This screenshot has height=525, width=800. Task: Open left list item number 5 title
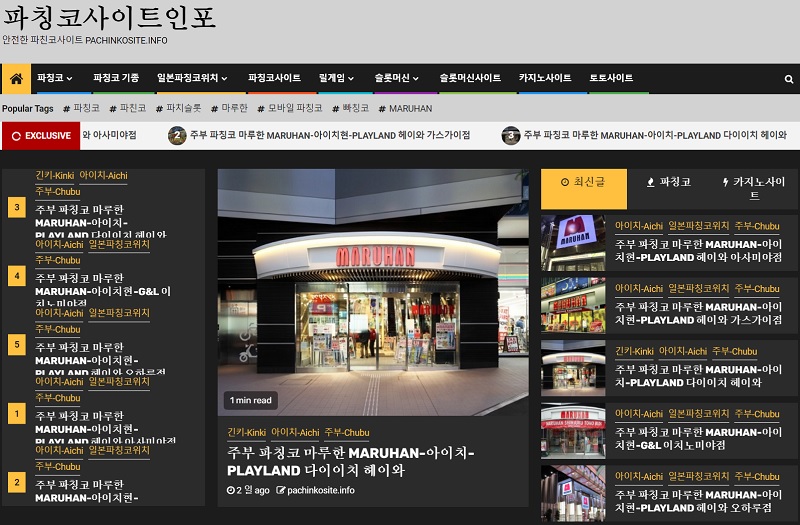click(x=101, y=359)
